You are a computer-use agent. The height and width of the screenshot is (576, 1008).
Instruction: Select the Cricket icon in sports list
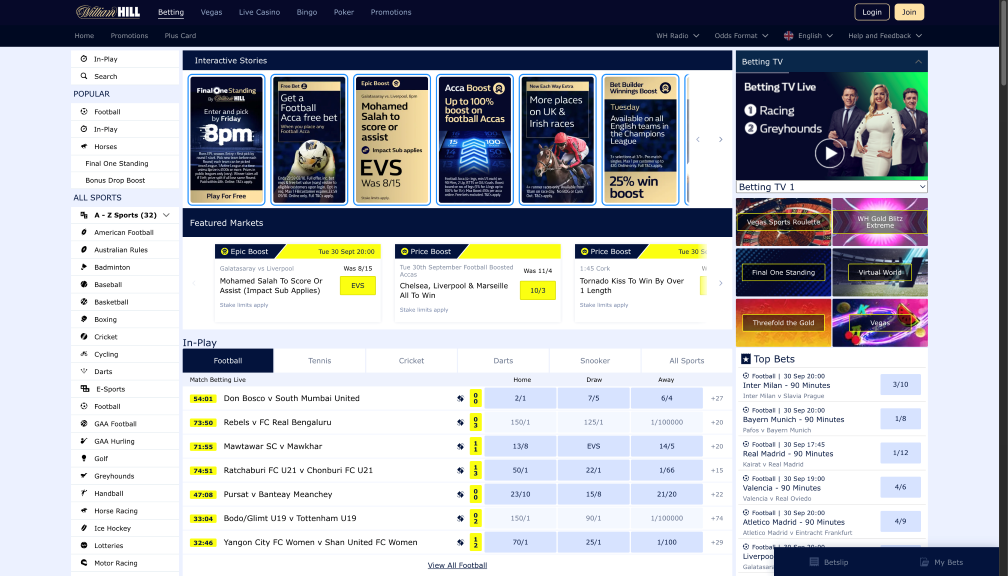(x=84, y=337)
